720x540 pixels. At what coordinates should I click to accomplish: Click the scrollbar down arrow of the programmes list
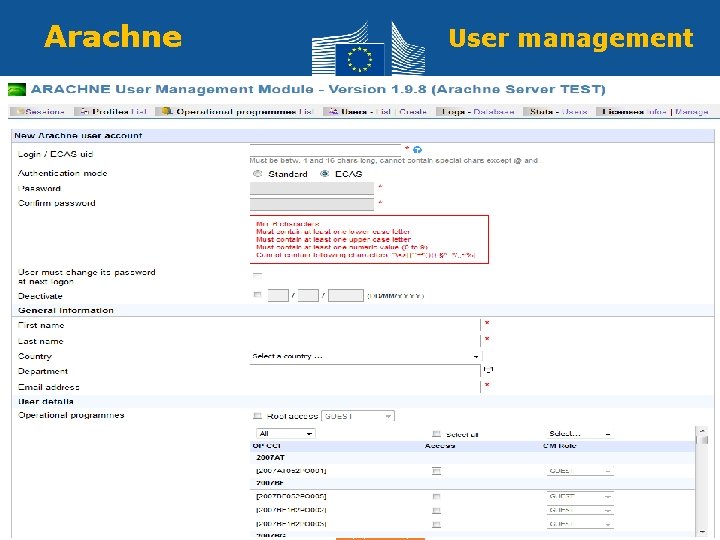point(702,532)
